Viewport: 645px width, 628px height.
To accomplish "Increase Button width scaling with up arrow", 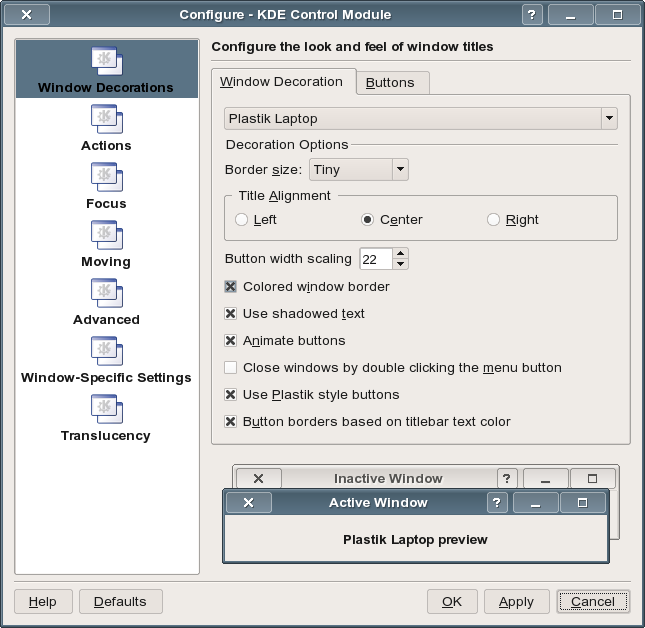I will click(x=401, y=253).
